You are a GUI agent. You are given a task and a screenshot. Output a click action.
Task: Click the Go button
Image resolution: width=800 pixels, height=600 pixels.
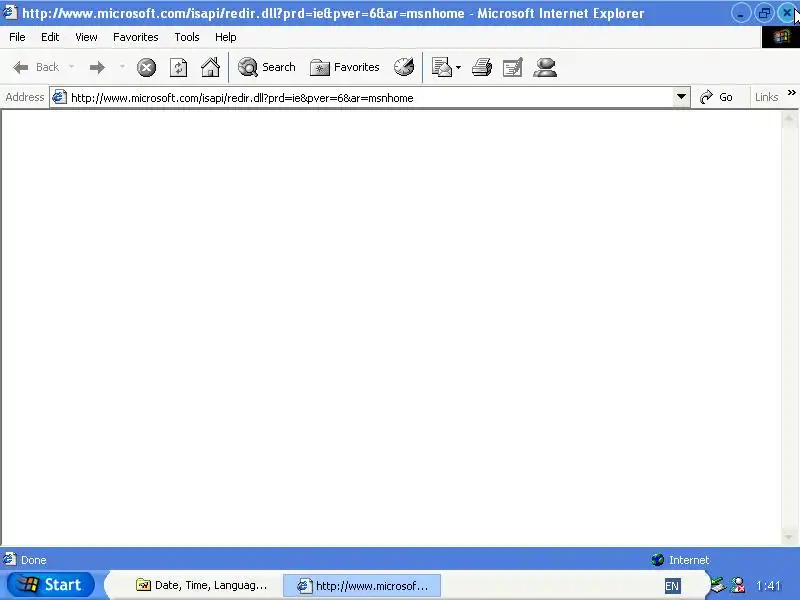pyautogui.click(x=716, y=97)
